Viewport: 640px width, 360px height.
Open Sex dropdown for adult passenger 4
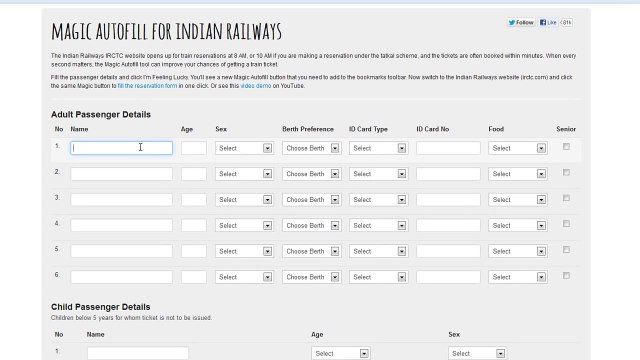pyautogui.click(x=244, y=225)
